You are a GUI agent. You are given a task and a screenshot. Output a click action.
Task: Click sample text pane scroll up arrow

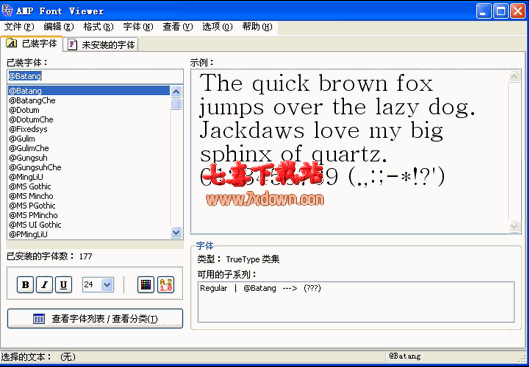tap(514, 77)
